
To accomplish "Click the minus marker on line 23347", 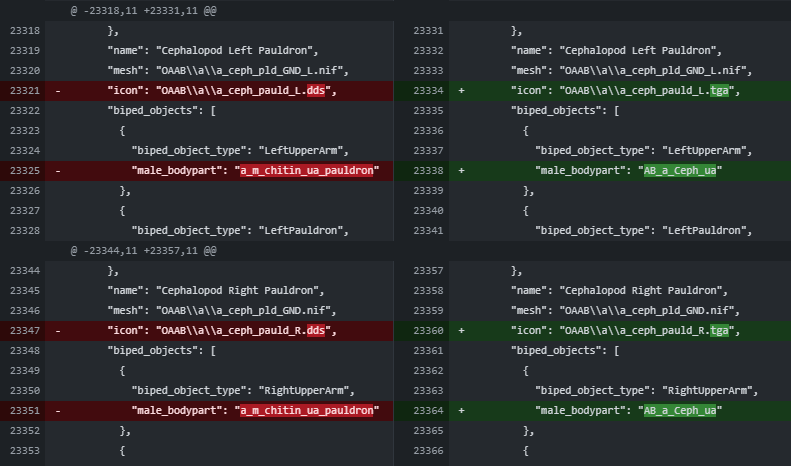I will click(58, 331).
